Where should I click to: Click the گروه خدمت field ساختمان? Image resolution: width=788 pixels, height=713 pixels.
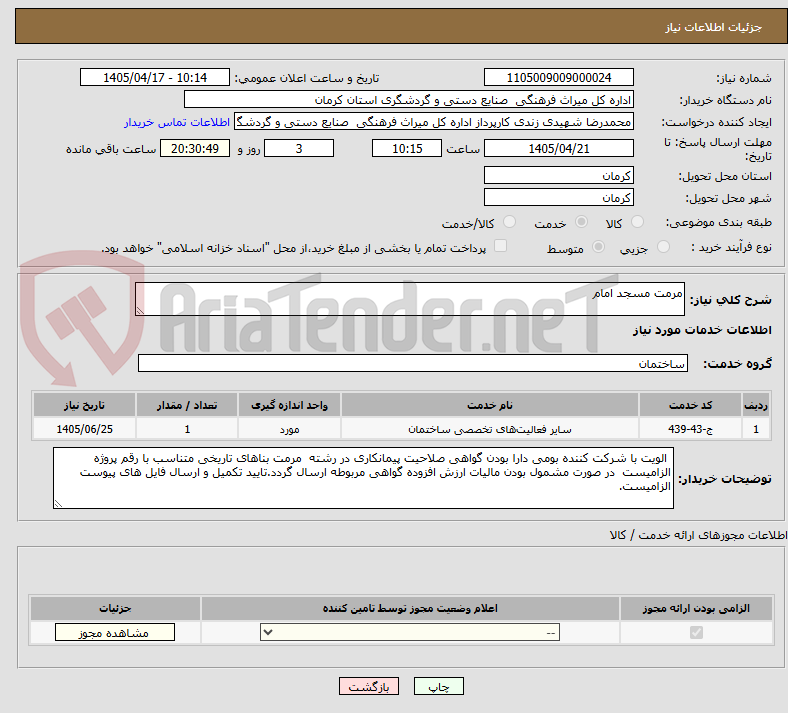tap(413, 363)
